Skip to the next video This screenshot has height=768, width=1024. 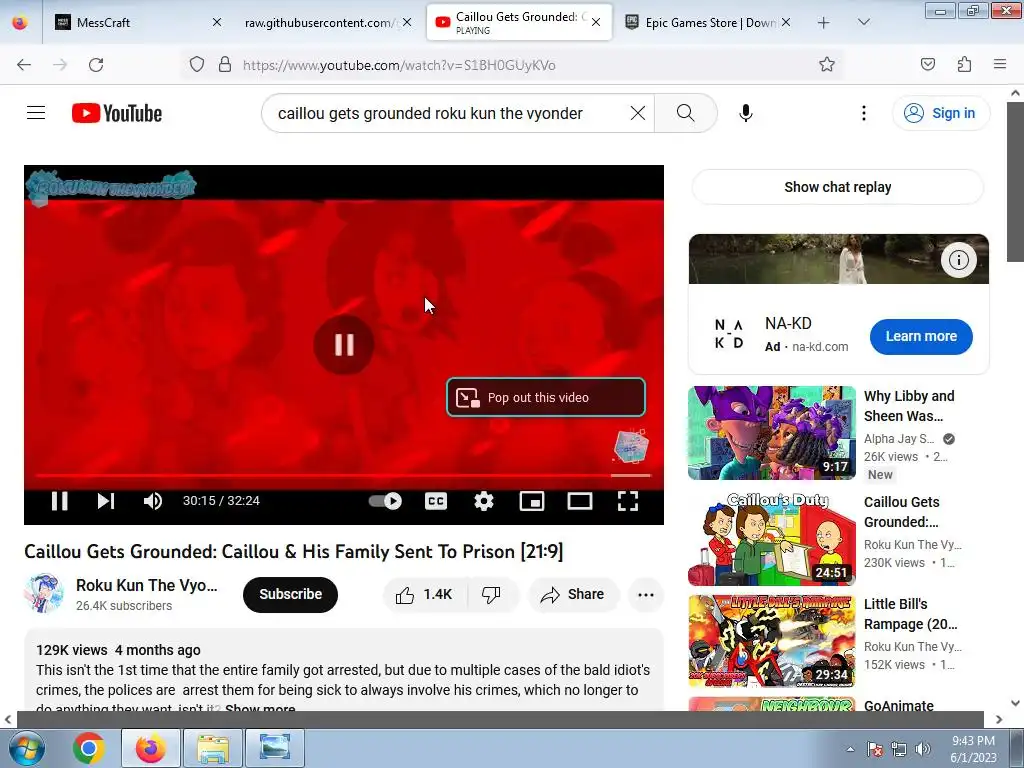105,501
